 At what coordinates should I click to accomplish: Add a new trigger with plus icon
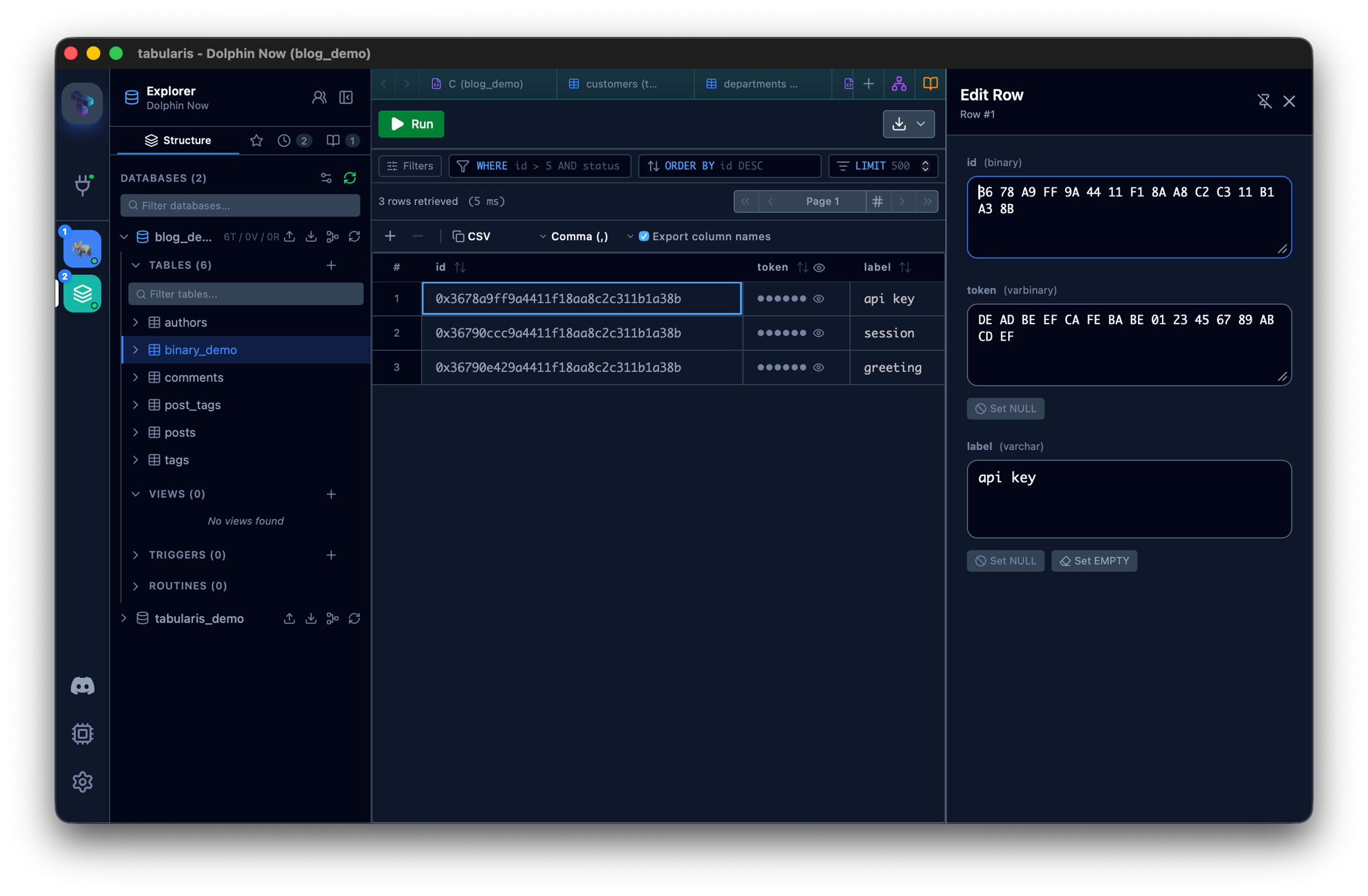click(x=331, y=555)
